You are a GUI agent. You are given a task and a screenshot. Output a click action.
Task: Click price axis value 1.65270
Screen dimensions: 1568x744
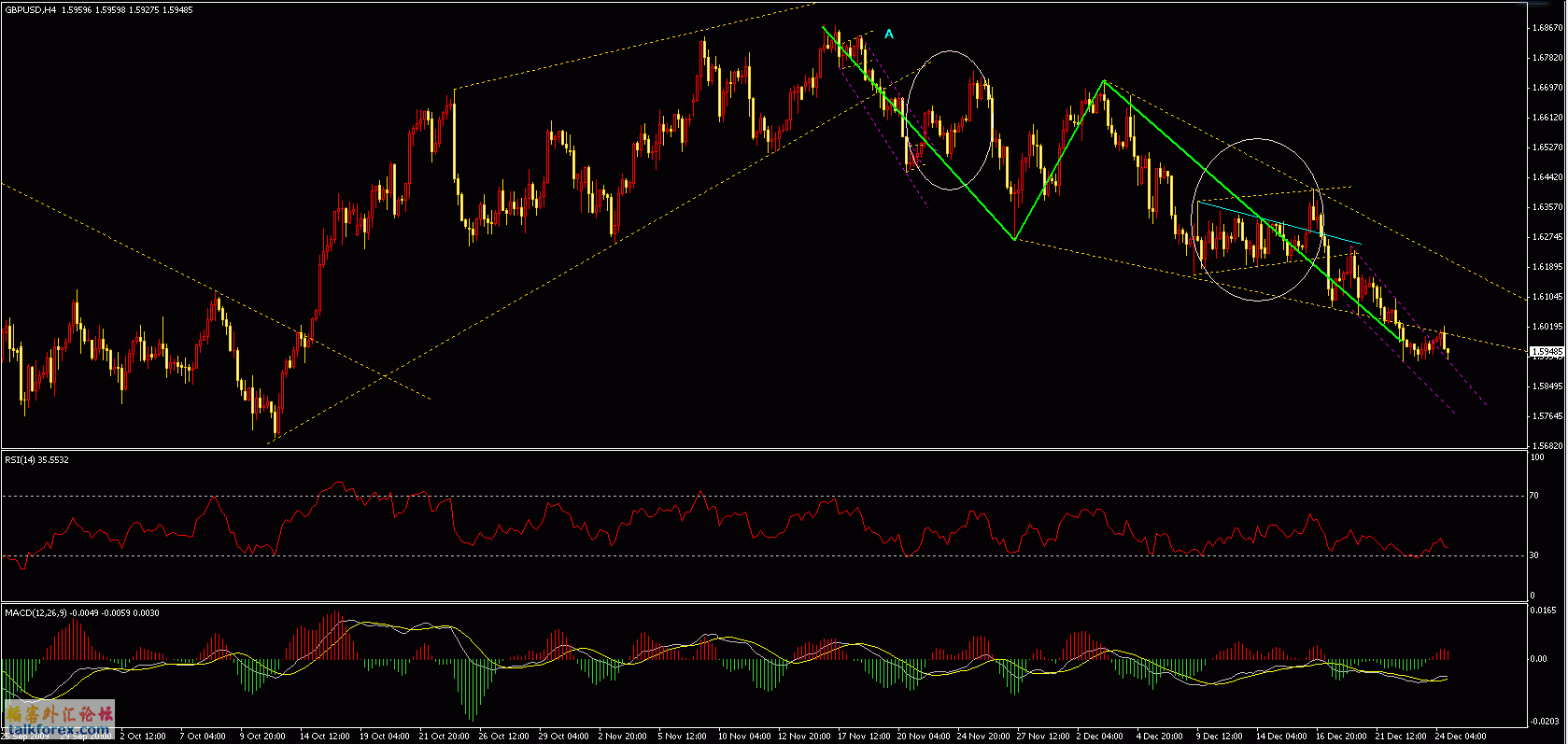click(1547, 147)
